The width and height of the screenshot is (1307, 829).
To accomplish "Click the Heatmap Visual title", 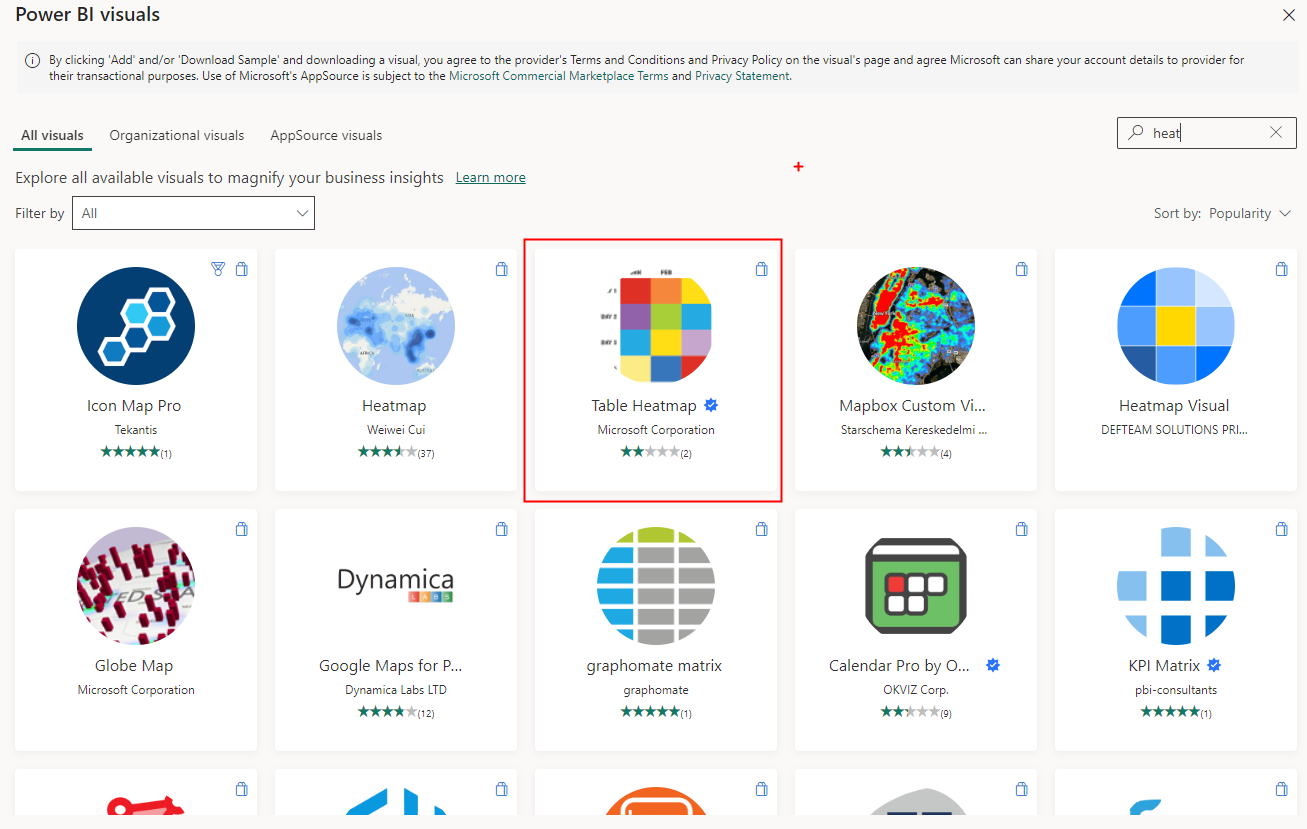I will pyautogui.click(x=1174, y=406).
